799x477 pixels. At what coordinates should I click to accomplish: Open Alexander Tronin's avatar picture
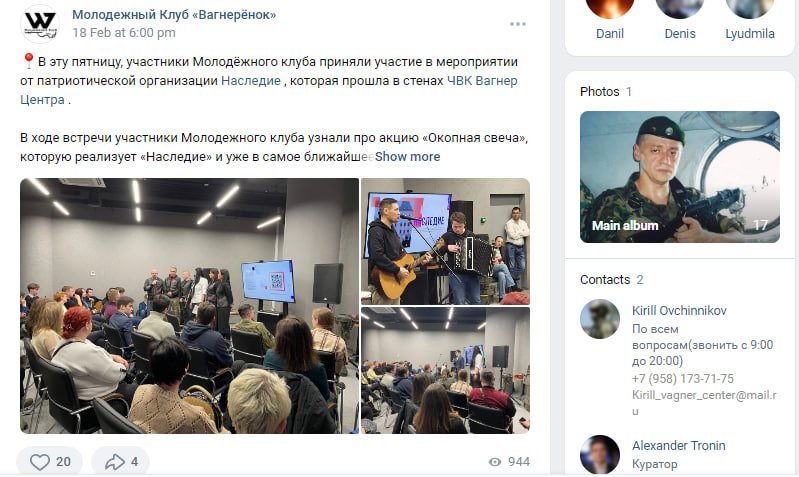(600, 455)
